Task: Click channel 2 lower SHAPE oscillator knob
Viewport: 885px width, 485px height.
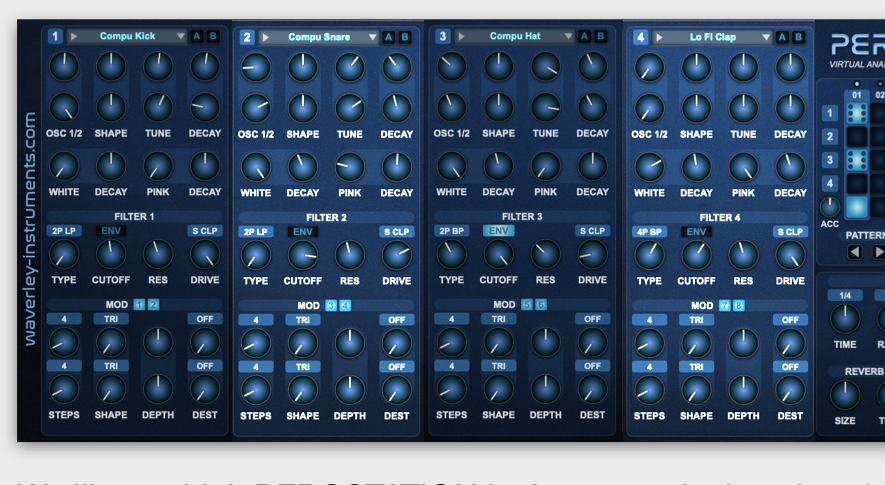Action: pos(303,108)
